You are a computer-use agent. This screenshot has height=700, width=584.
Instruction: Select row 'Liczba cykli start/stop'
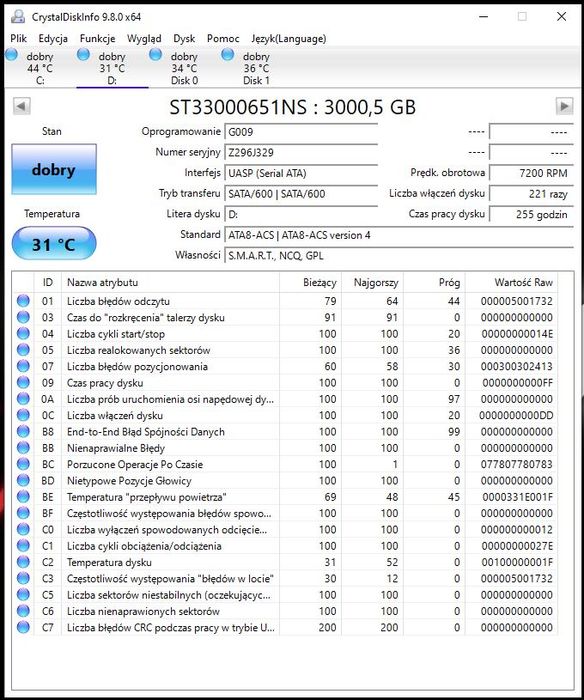pyautogui.click(x=285, y=334)
